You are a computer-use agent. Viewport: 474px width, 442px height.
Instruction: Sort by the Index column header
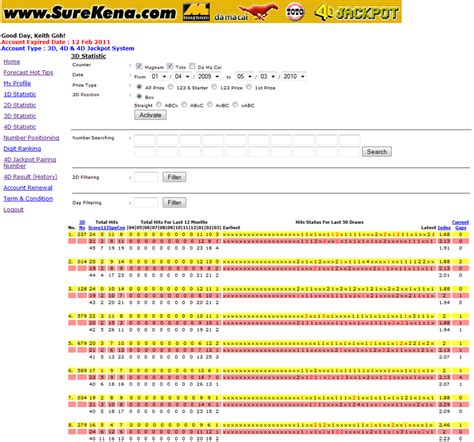coord(444,228)
